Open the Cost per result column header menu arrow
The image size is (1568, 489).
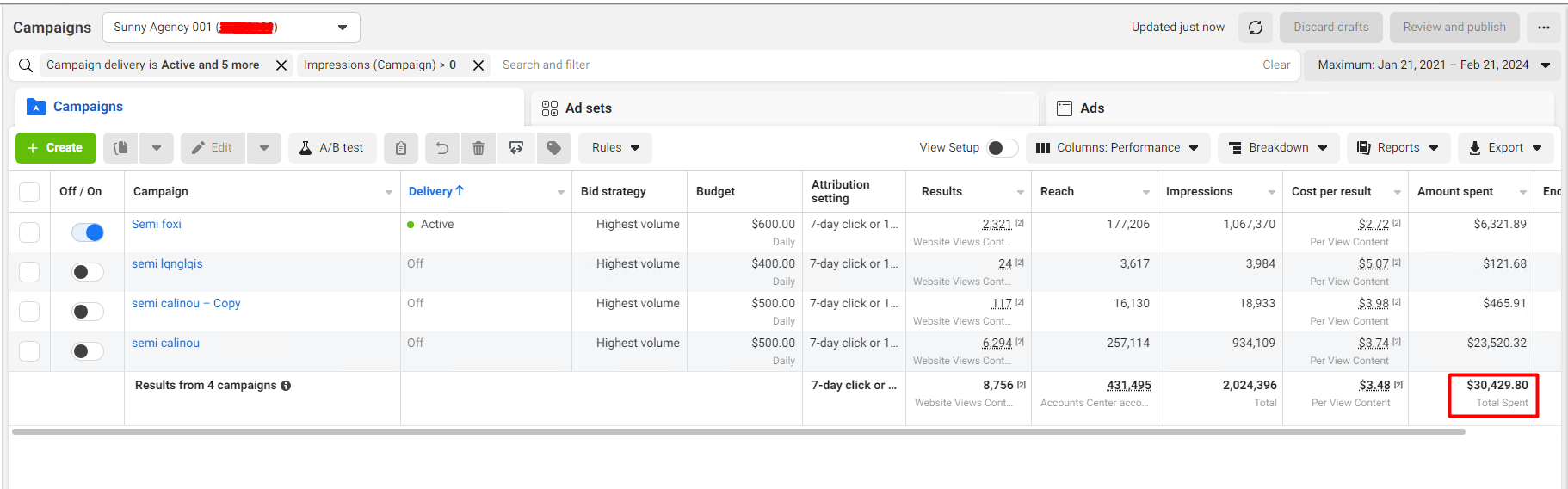[1398, 192]
